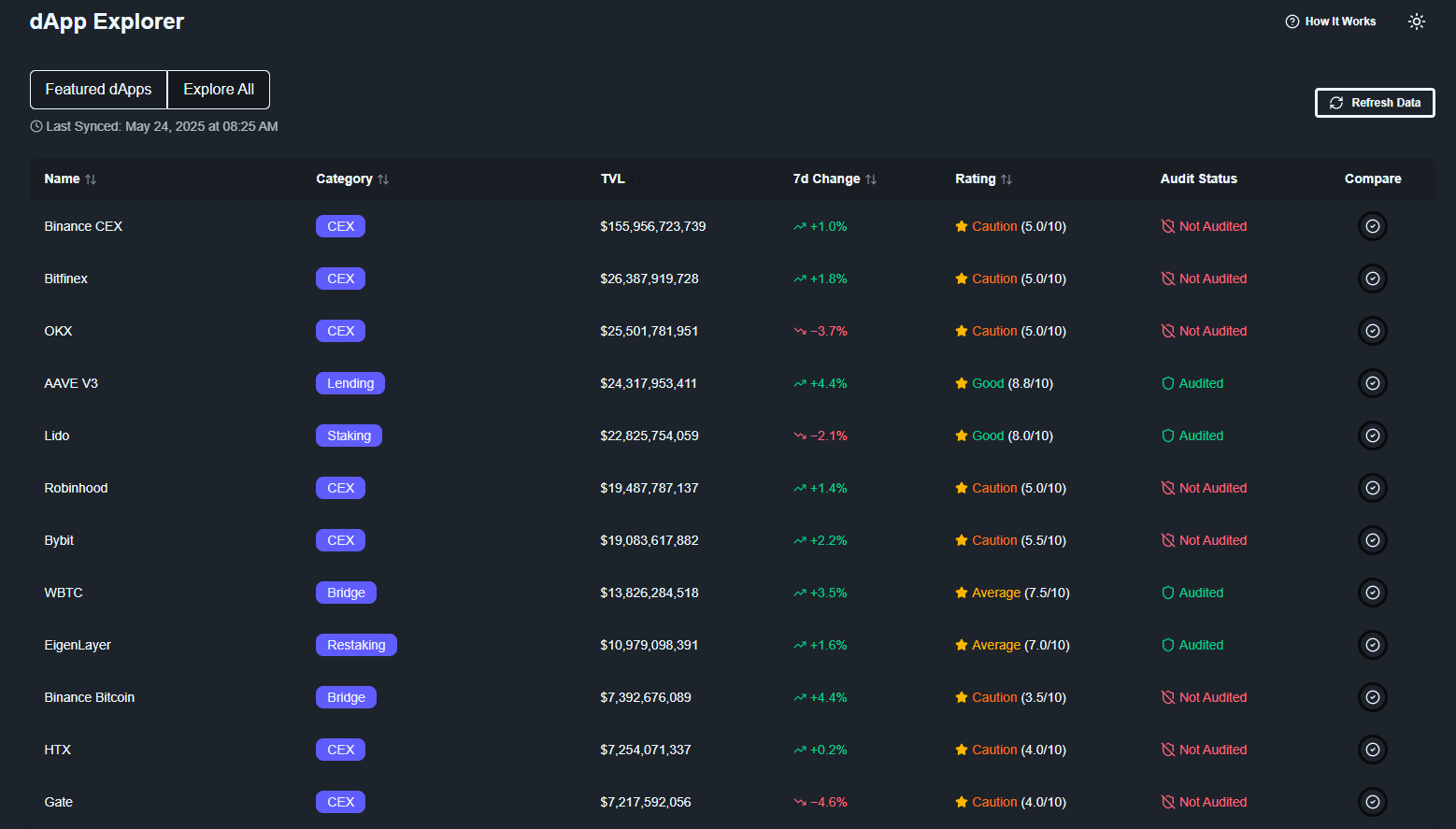Image resolution: width=1456 pixels, height=829 pixels.
Task: Click the Audited shield icon for Lido
Action: pos(1167,436)
